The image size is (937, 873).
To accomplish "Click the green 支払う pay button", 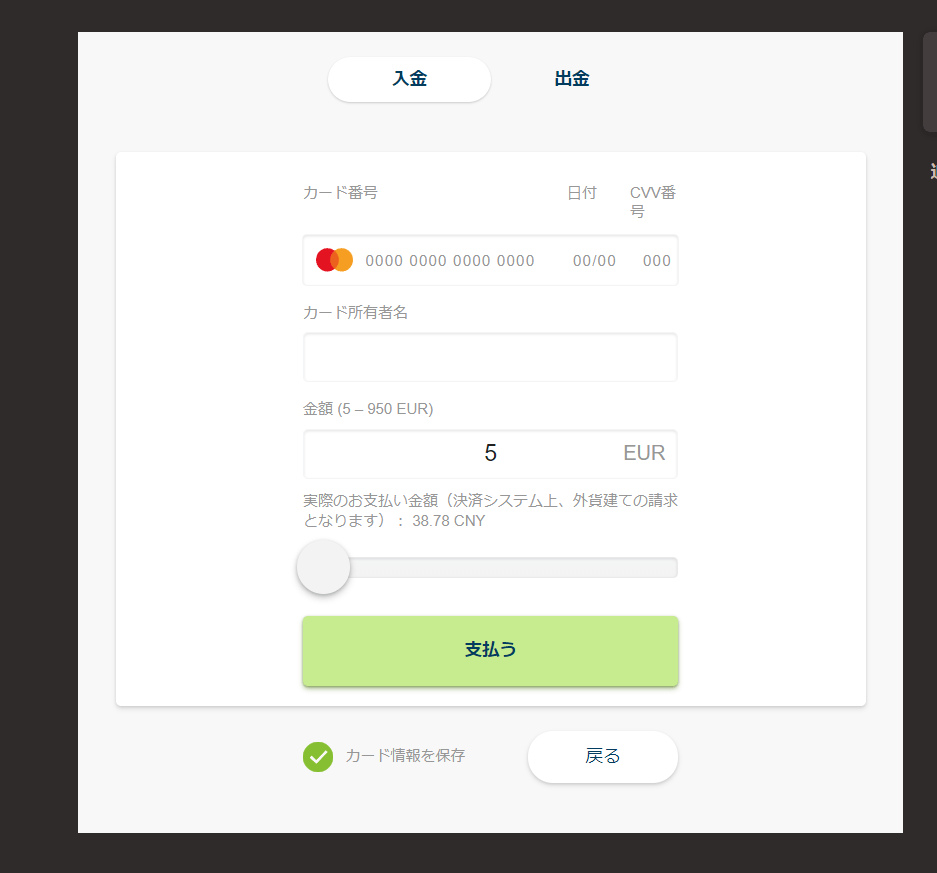I will tap(490, 651).
